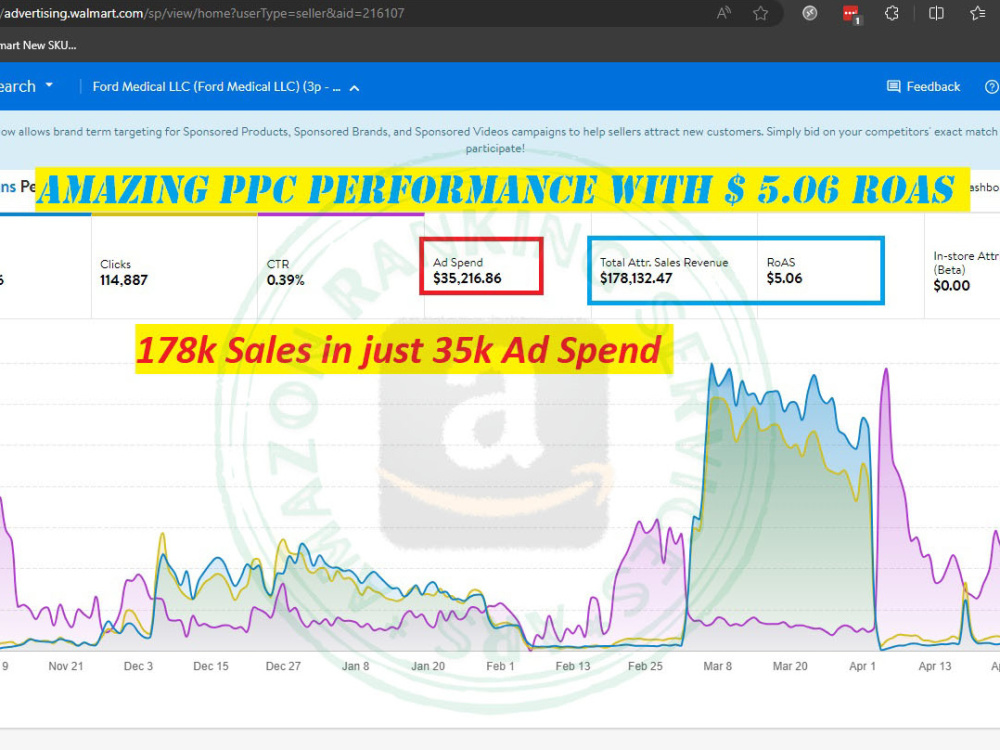
Task: Click the split screen icon in the browser toolbar
Action: click(935, 13)
